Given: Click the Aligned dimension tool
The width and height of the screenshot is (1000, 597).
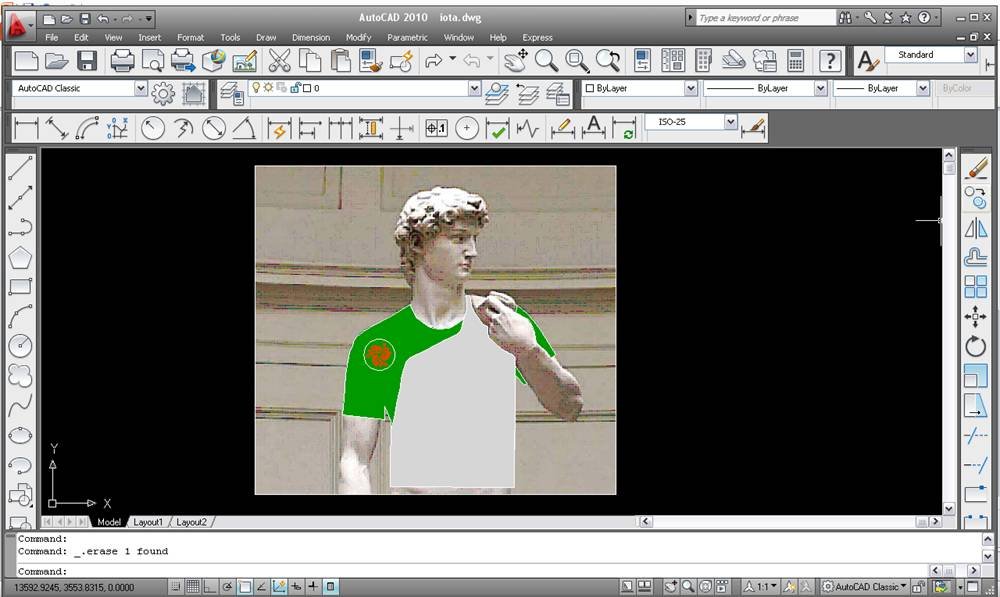Looking at the screenshot, I should click(57, 128).
